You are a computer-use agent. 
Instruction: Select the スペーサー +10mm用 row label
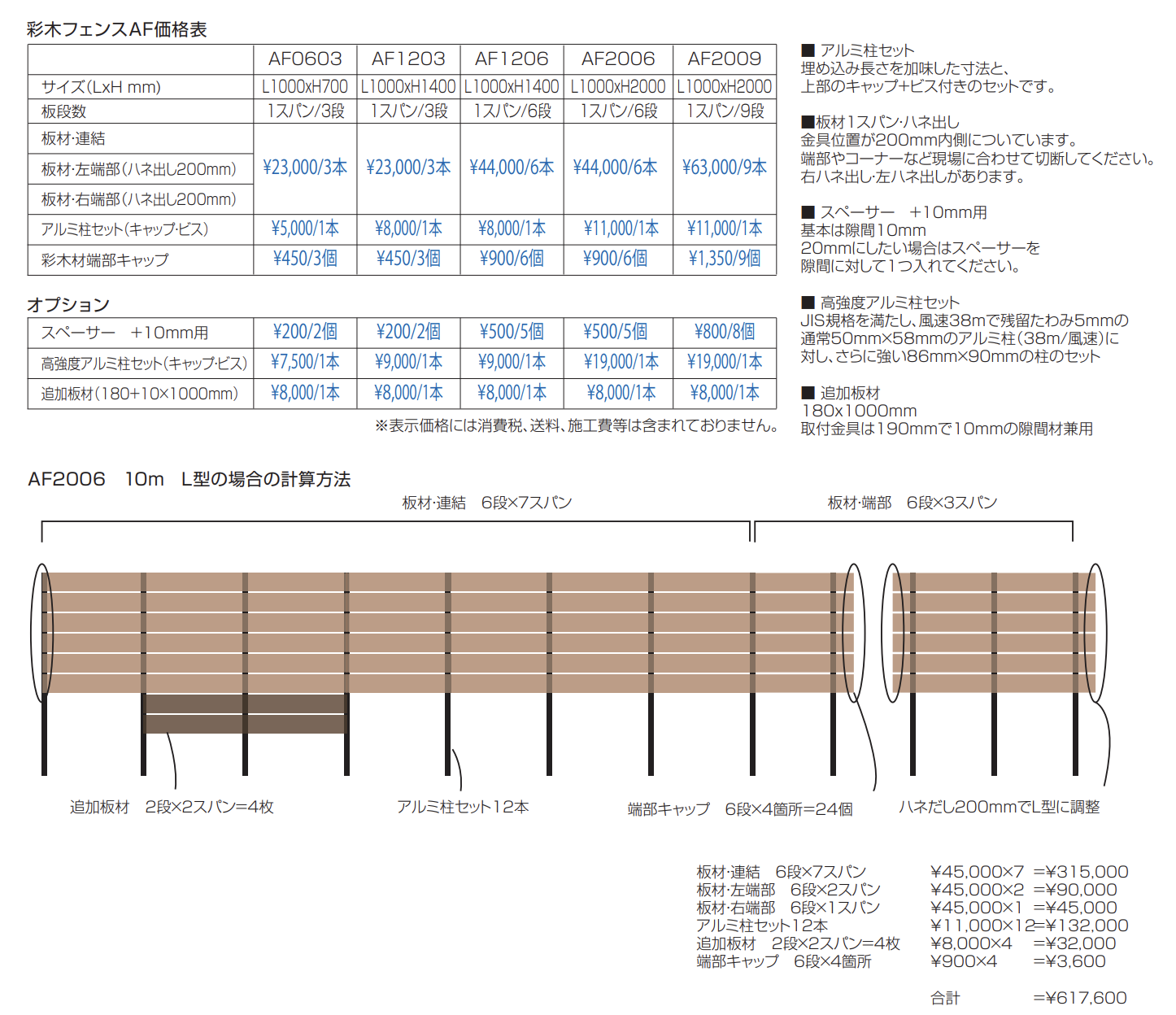[x=124, y=333]
